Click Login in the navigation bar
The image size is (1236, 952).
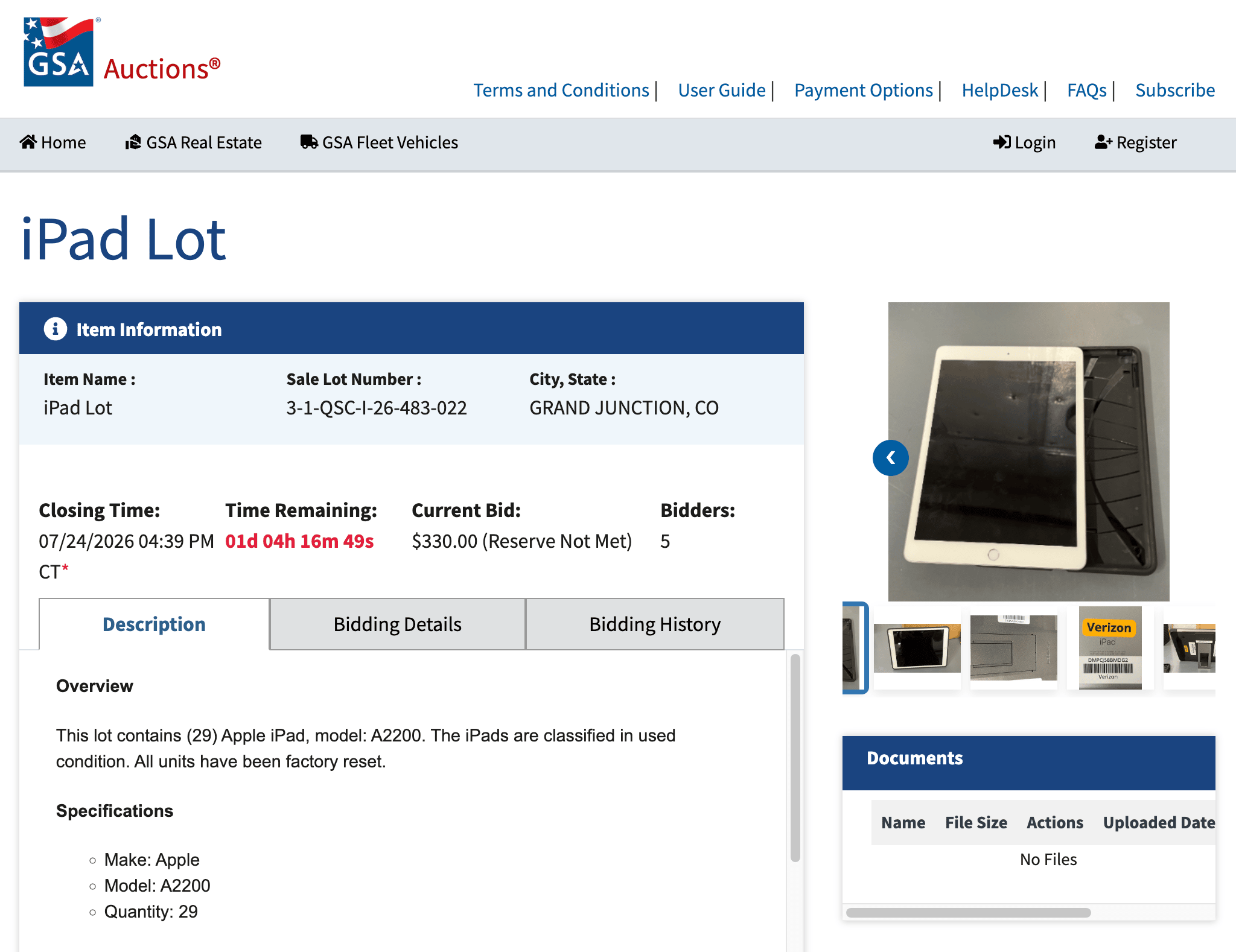pyautogui.click(x=1025, y=142)
